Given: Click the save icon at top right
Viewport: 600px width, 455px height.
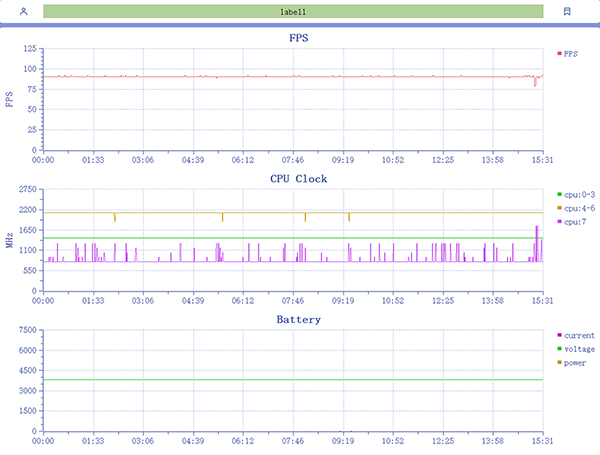Looking at the screenshot, I should coord(567,12).
